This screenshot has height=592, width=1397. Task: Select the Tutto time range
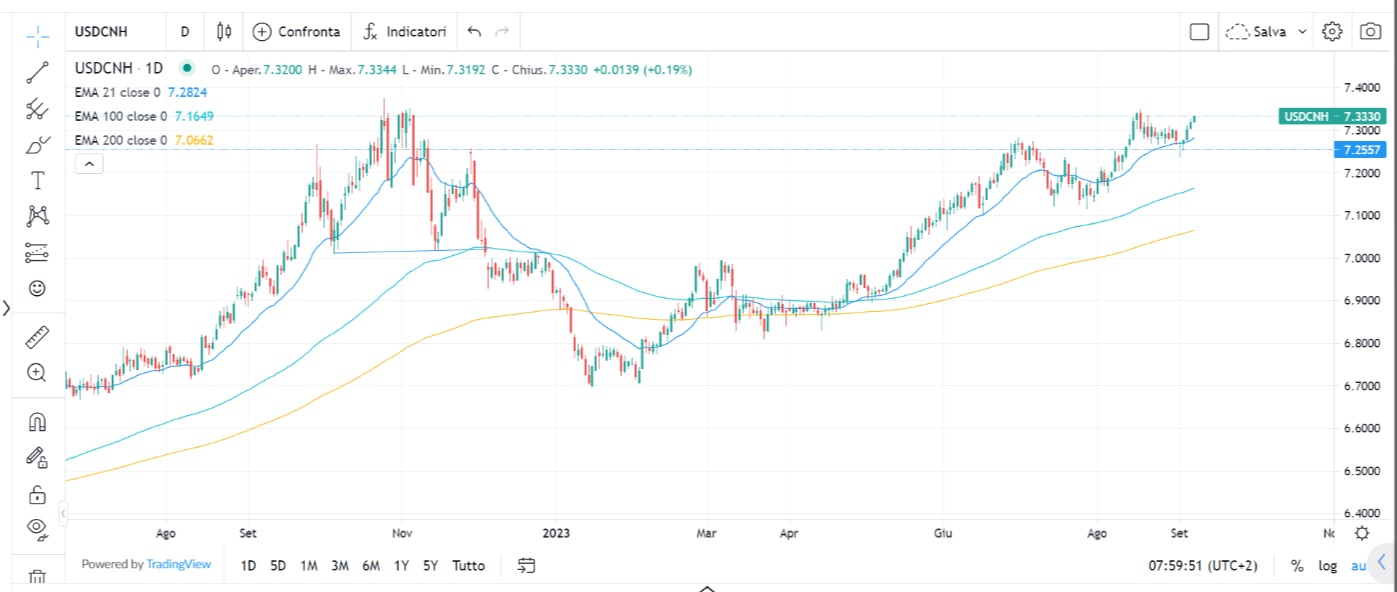click(468, 566)
